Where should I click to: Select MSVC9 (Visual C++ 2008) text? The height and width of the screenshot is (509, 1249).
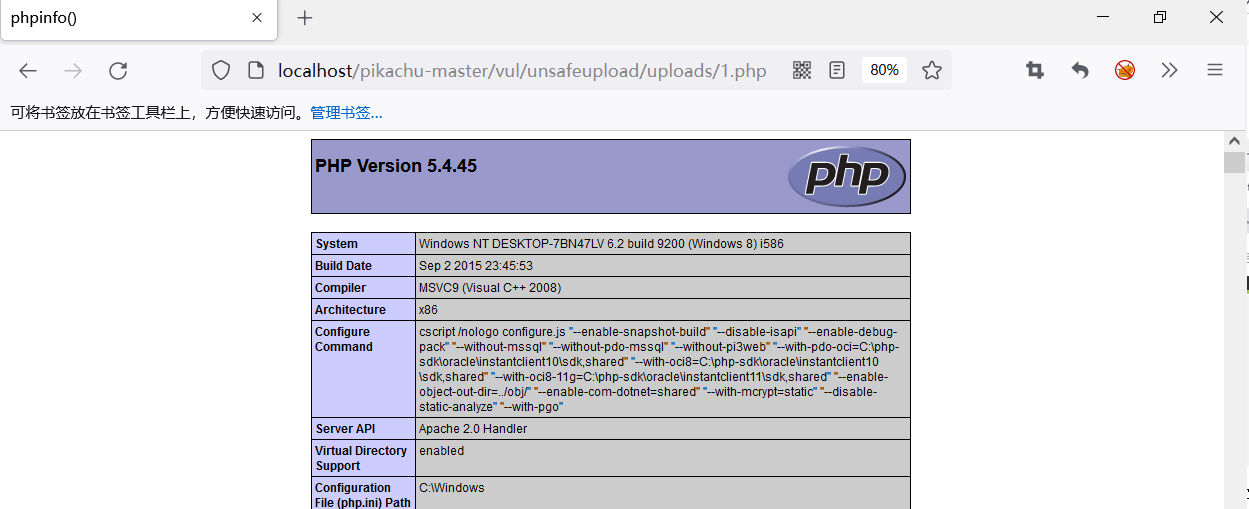(490, 288)
